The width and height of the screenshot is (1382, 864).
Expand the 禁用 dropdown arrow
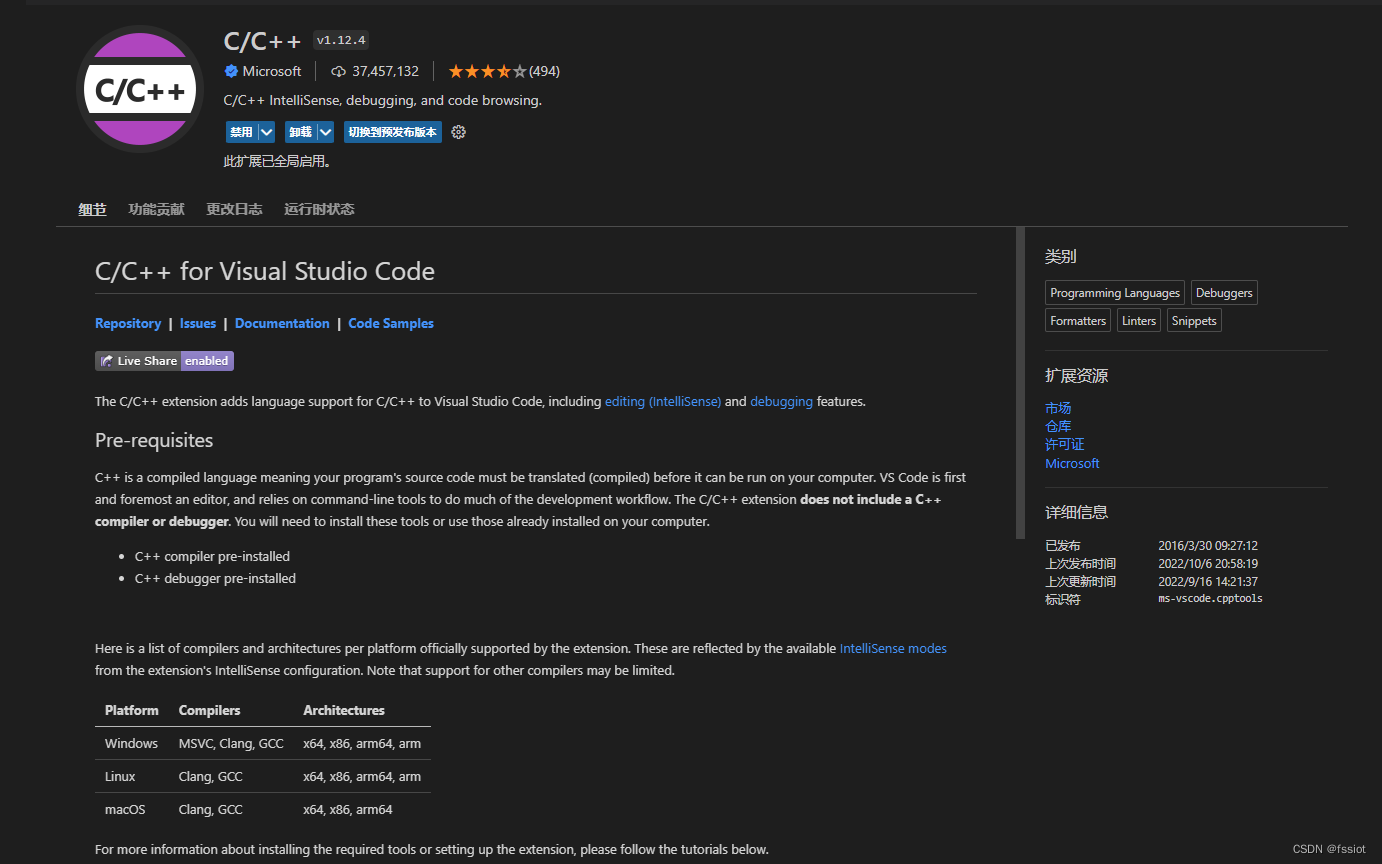266,132
